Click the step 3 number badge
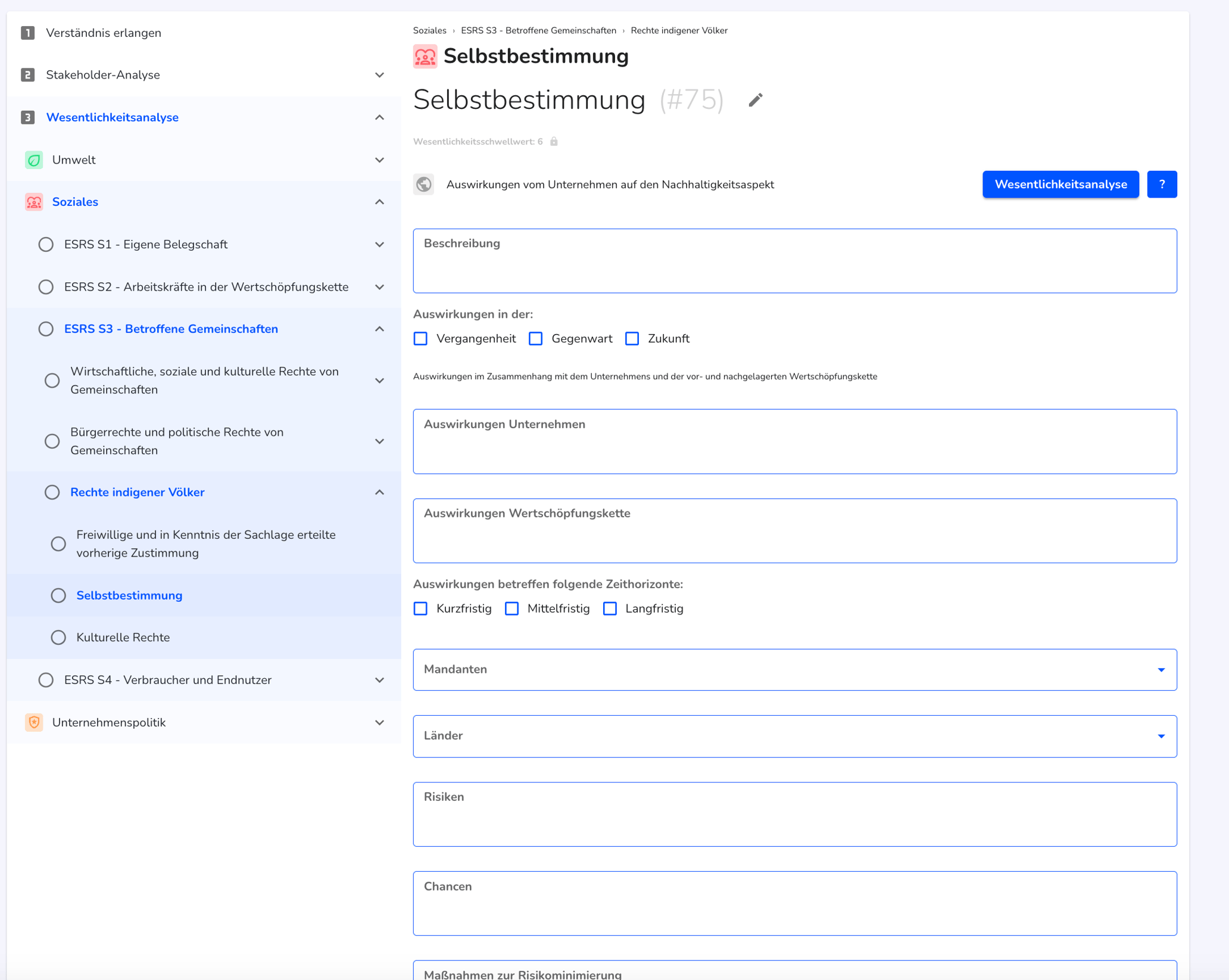This screenshot has width=1229, height=980. point(27,117)
